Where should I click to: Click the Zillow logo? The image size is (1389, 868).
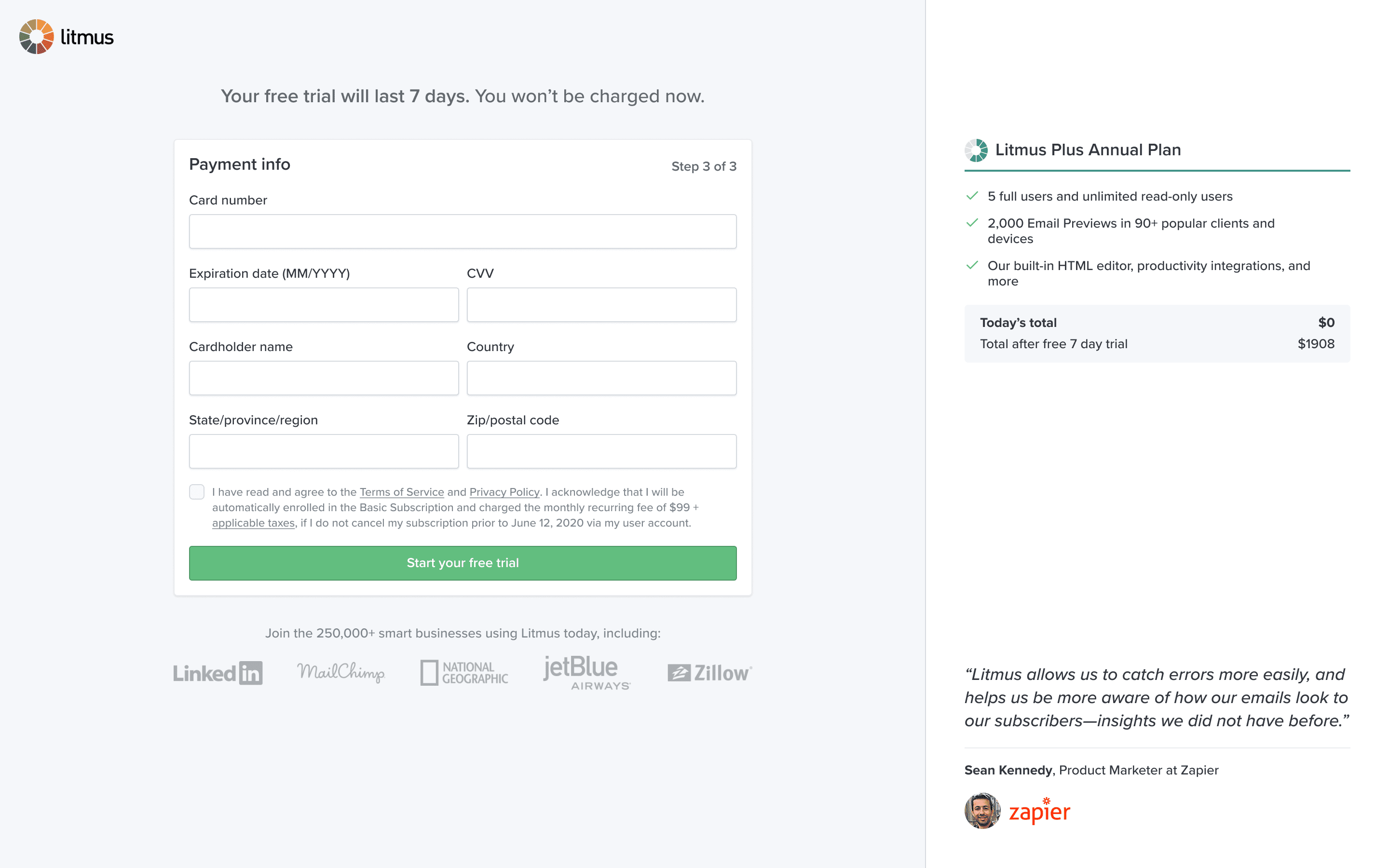coord(709,673)
